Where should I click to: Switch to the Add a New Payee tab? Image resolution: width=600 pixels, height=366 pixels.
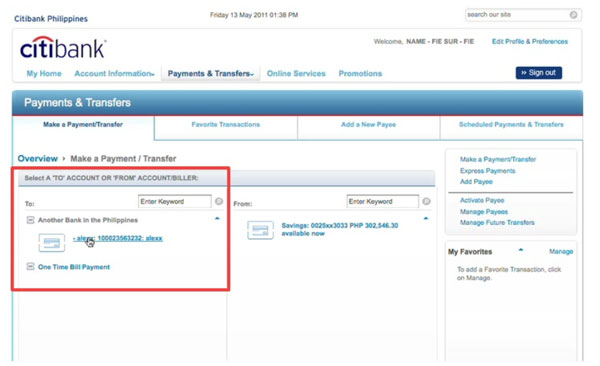click(x=368, y=124)
